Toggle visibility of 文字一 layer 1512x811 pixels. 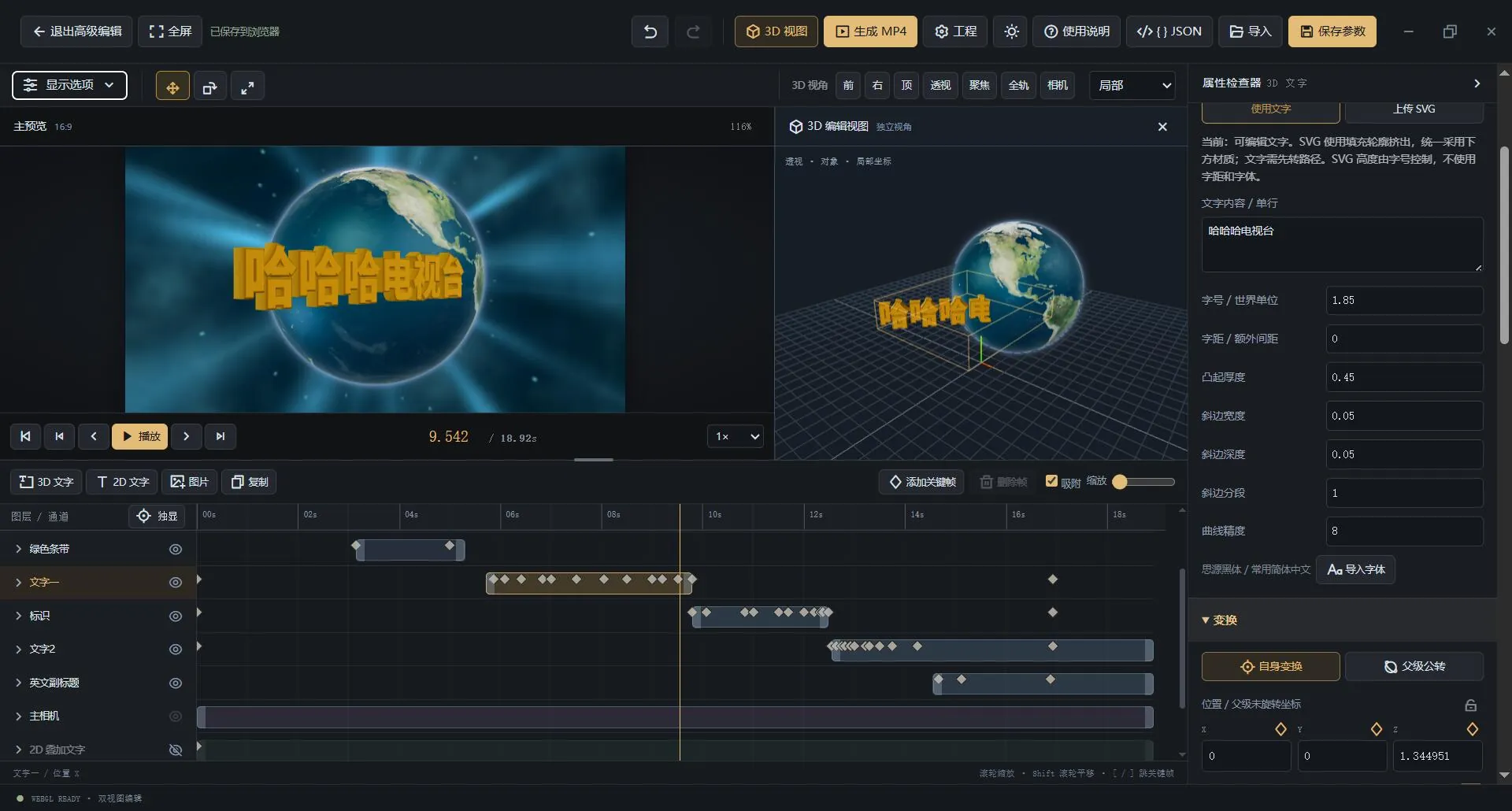(x=176, y=583)
